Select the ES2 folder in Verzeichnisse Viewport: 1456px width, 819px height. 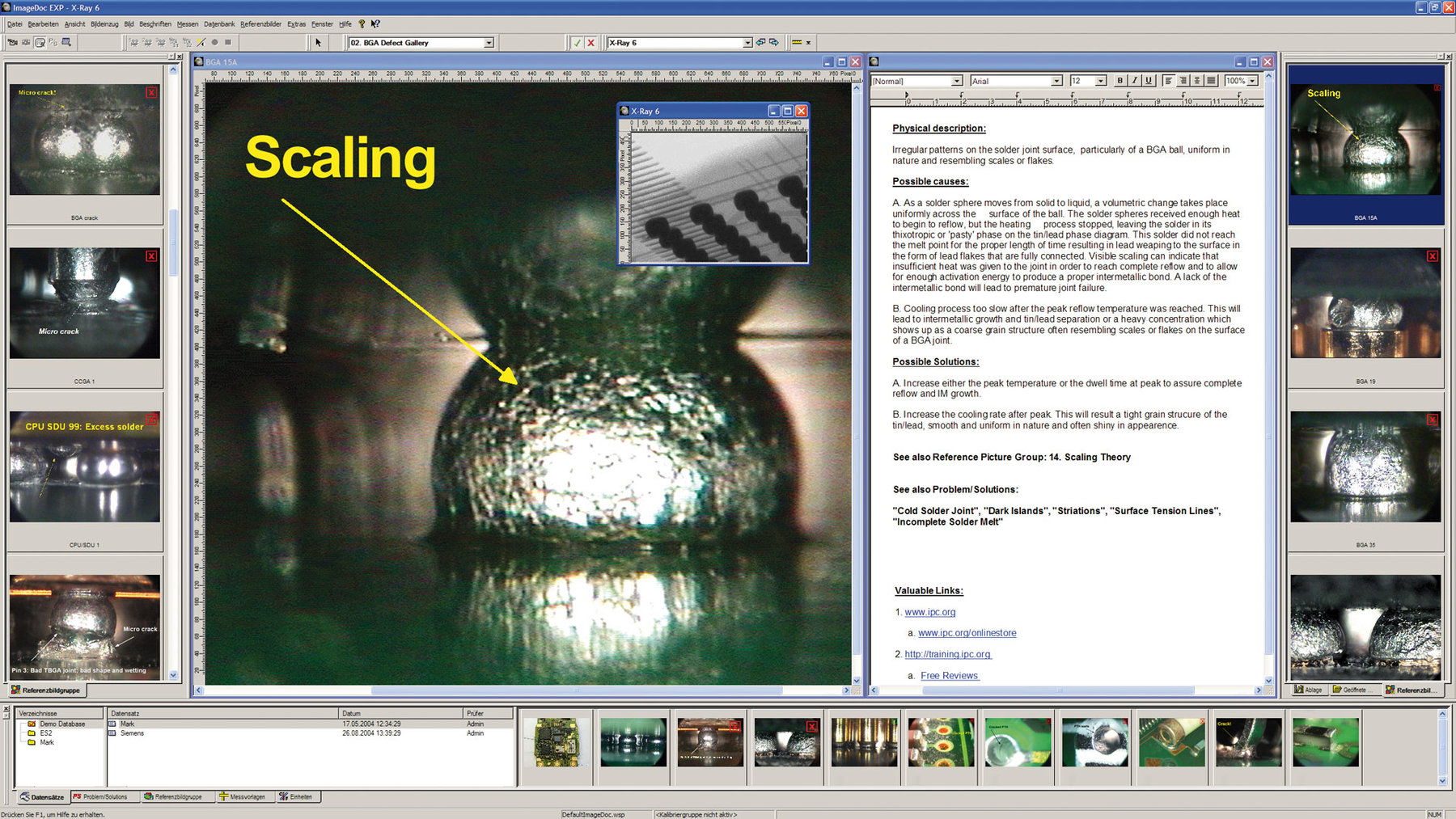pyautogui.click(x=46, y=733)
